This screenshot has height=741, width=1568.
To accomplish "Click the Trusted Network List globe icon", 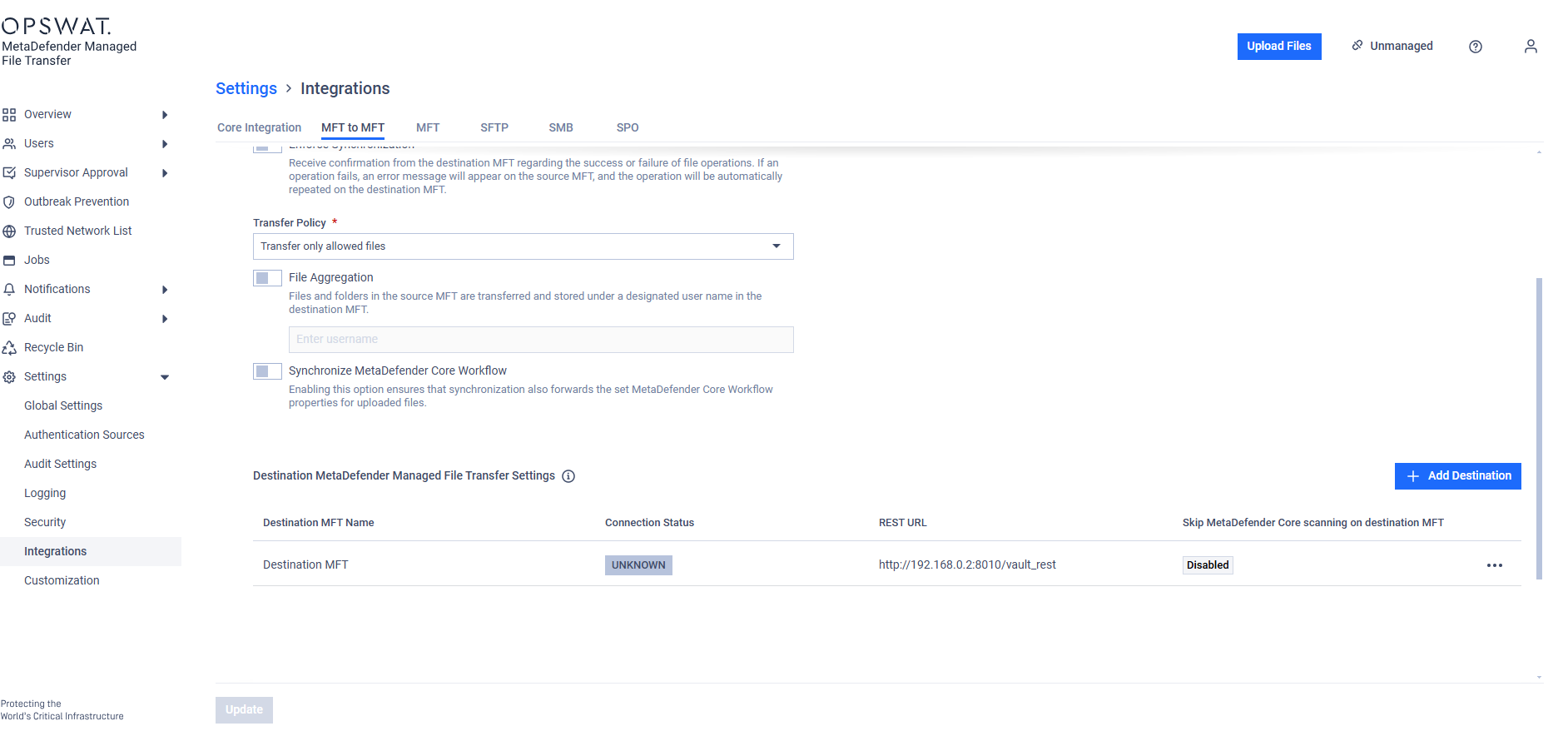I will point(9,231).
